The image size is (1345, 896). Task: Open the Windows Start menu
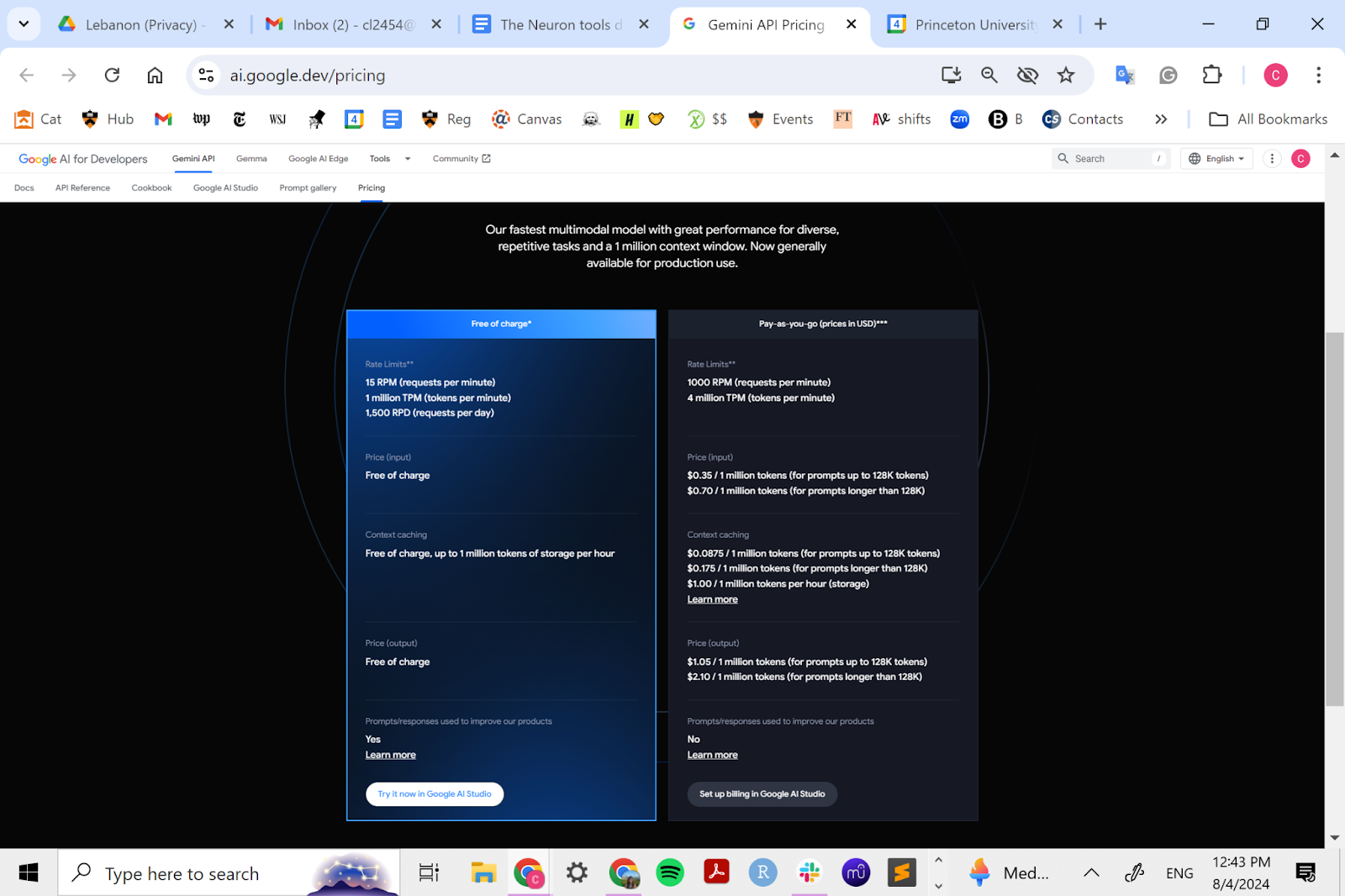(29, 873)
